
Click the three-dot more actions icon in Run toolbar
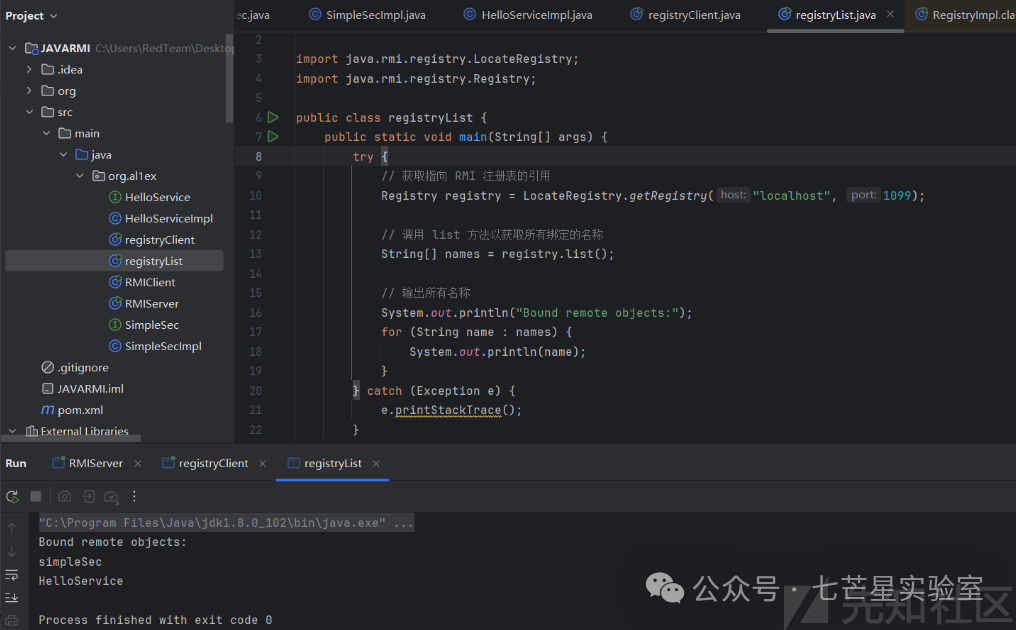click(x=134, y=496)
